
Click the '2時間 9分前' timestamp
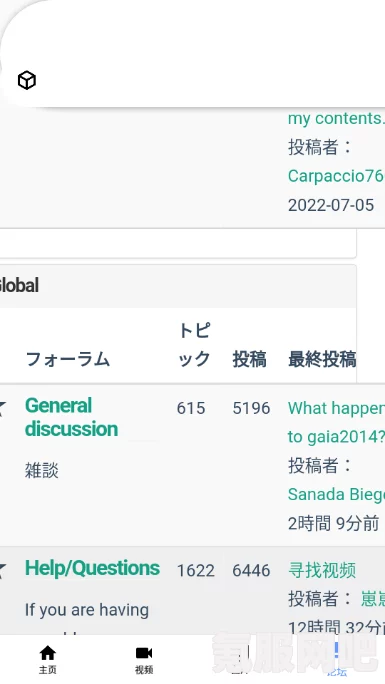coord(334,523)
